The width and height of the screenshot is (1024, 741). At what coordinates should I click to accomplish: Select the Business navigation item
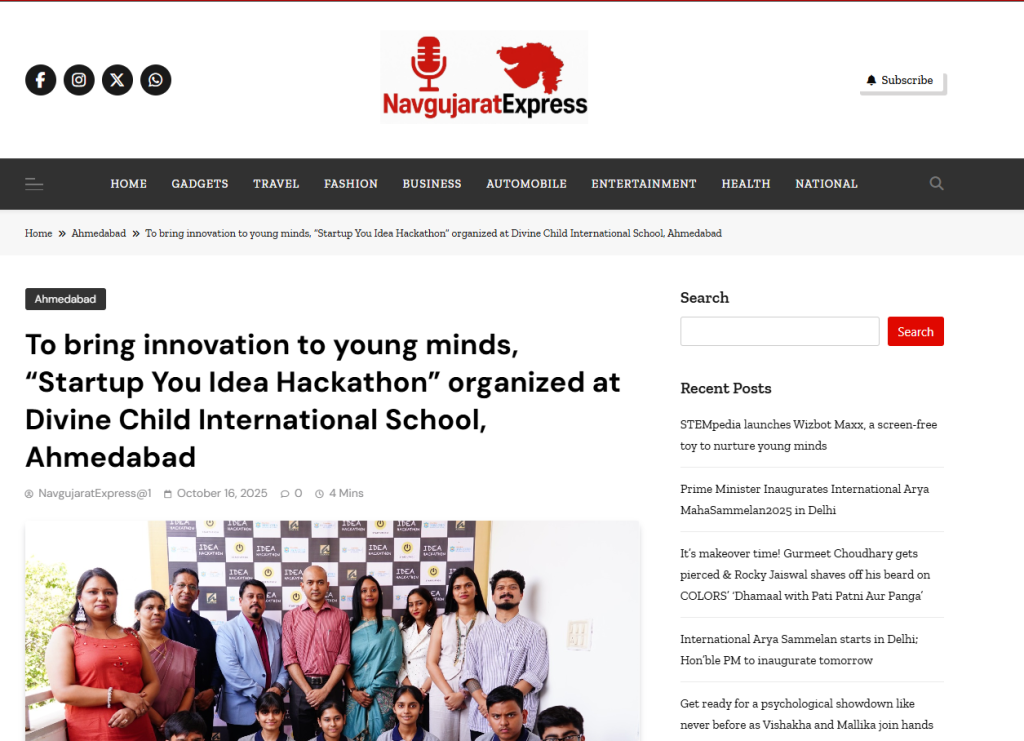pos(432,184)
